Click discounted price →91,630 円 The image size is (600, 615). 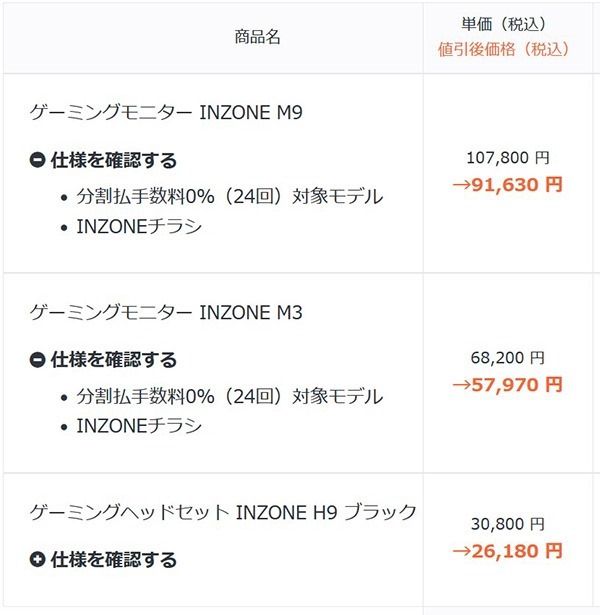[508, 184]
